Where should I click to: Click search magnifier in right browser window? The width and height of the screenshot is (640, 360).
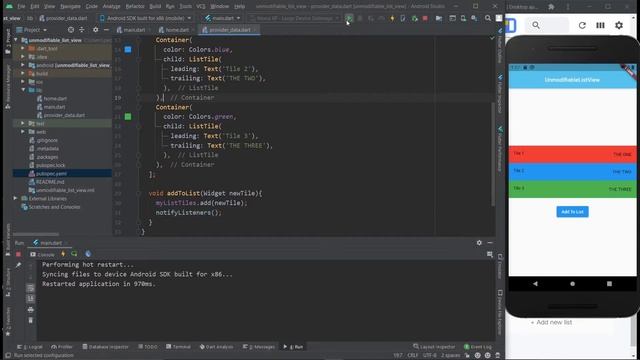click(x=536, y=25)
